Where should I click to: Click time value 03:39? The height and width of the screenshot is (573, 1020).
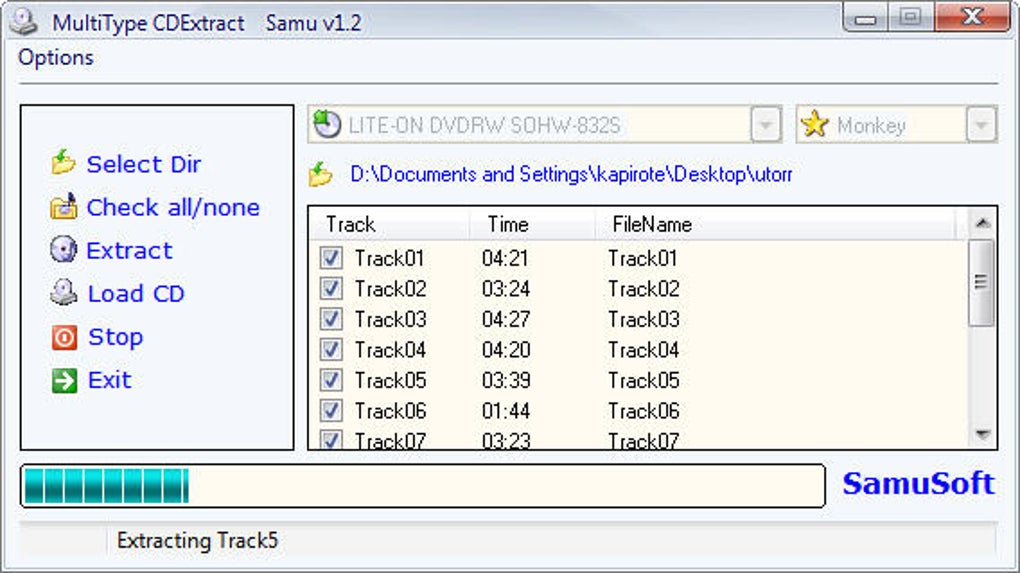tap(505, 380)
